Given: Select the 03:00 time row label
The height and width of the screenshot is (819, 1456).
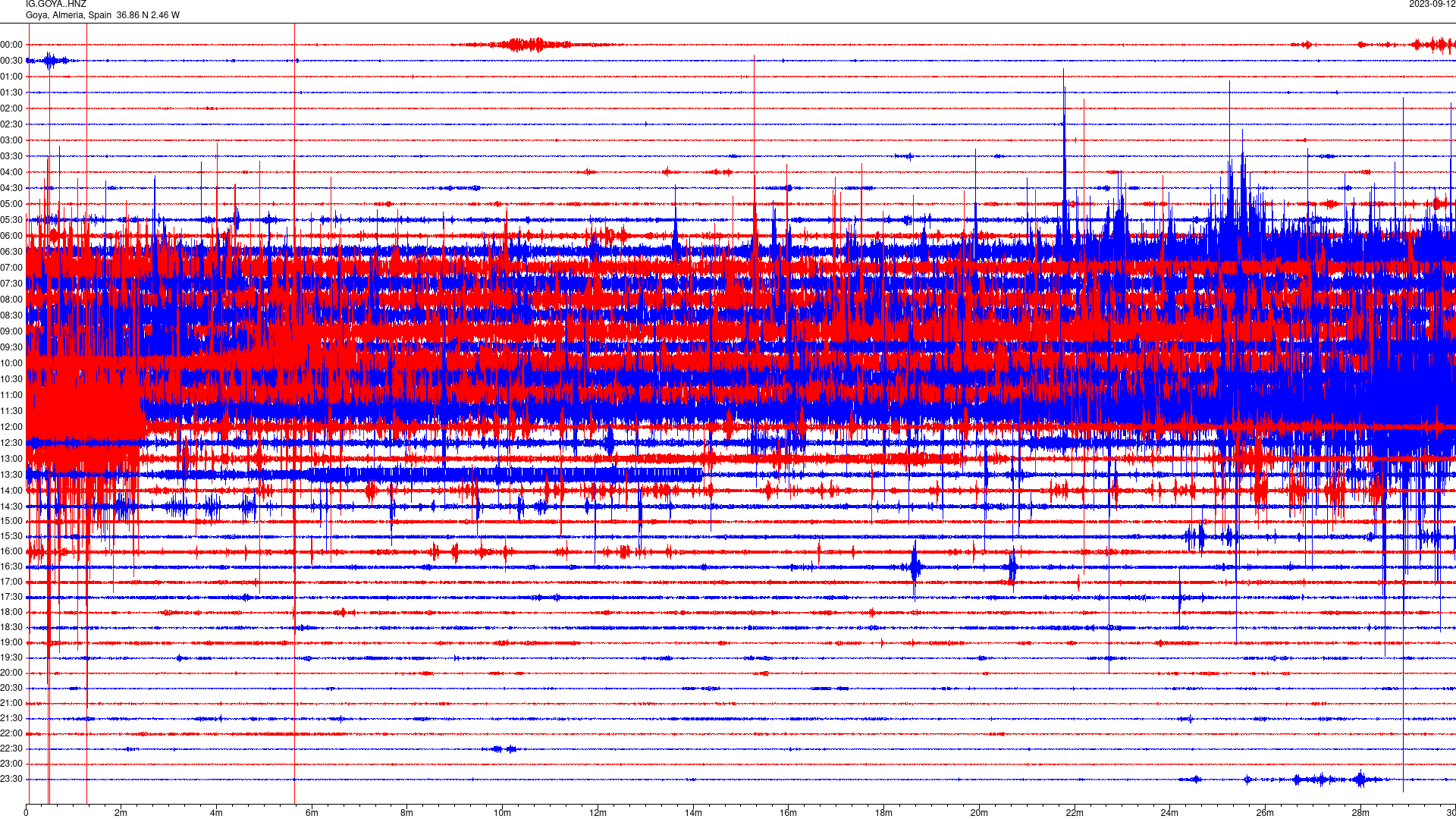Looking at the screenshot, I should [11, 140].
